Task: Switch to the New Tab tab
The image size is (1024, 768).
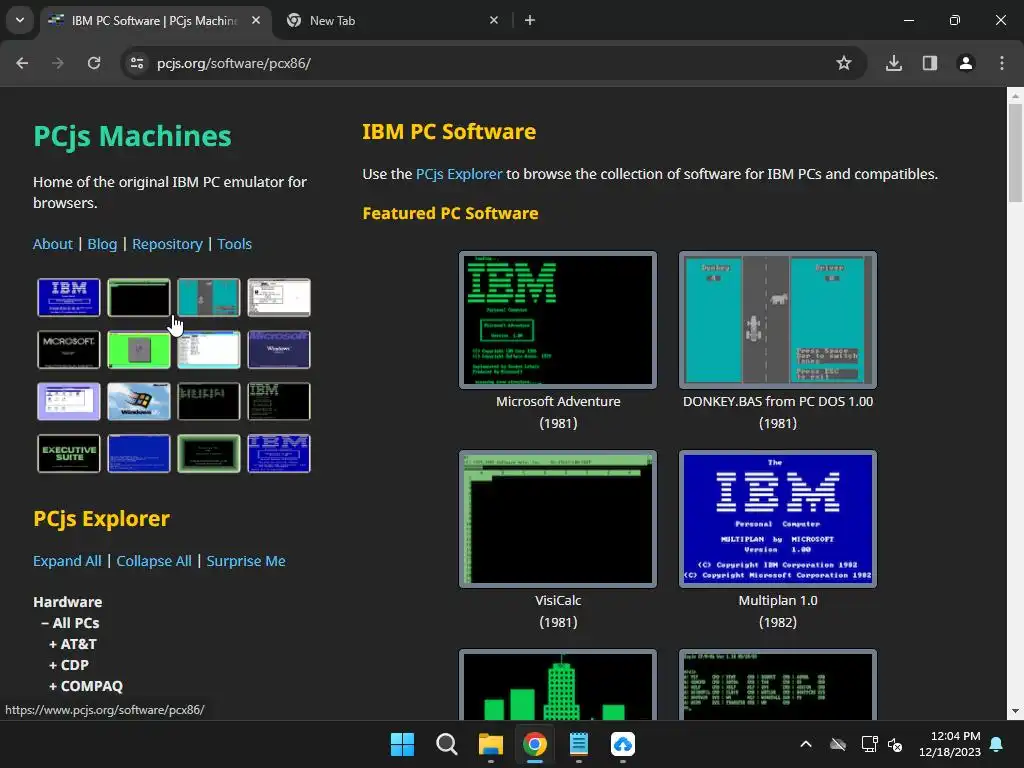Action: [391, 20]
